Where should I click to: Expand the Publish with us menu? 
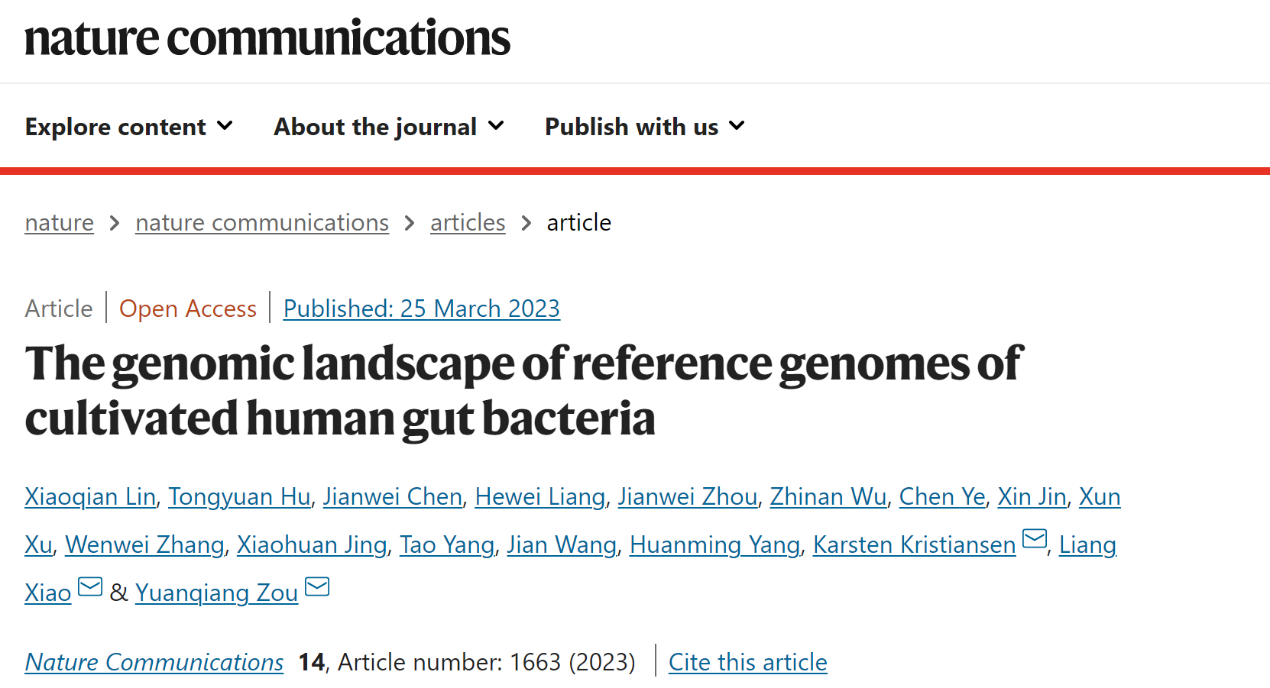pos(645,127)
